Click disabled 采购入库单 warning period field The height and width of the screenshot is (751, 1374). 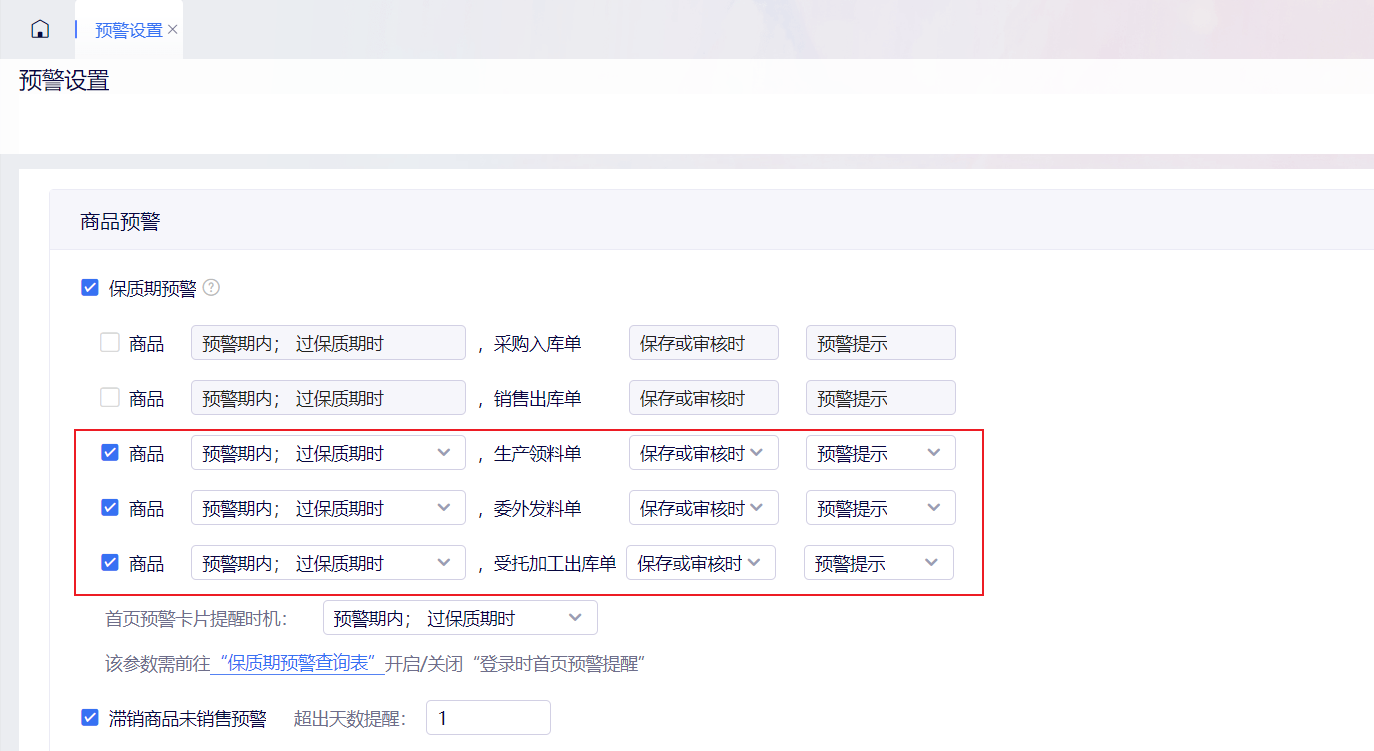(328, 343)
